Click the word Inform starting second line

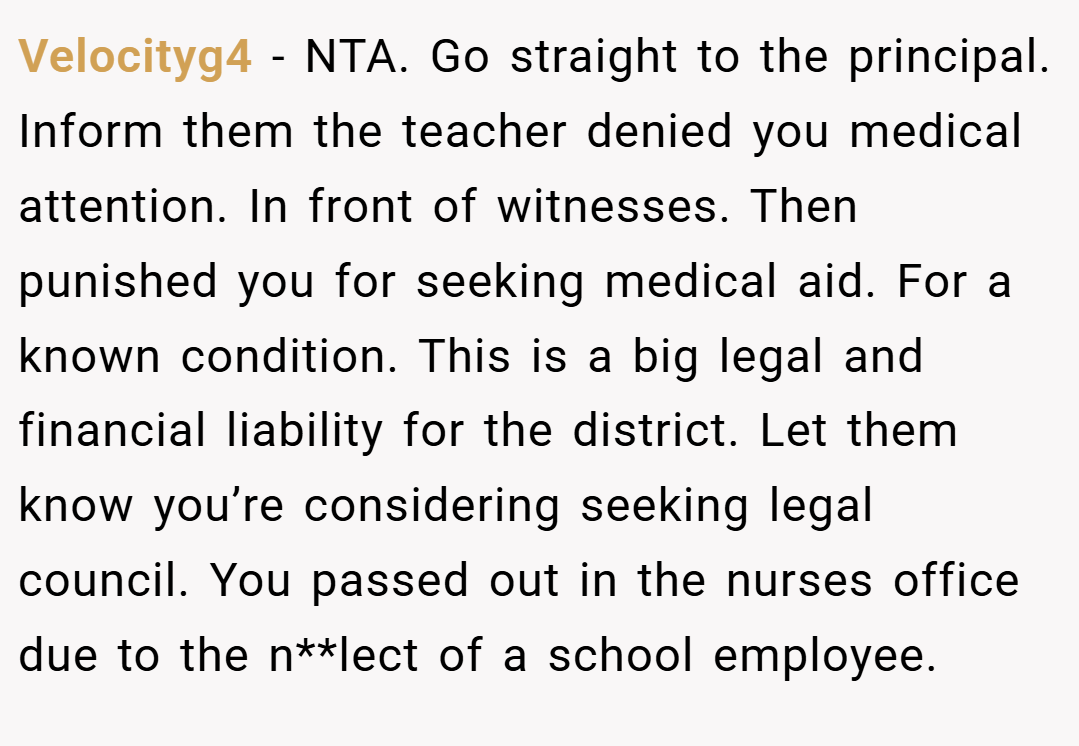tap(91, 131)
